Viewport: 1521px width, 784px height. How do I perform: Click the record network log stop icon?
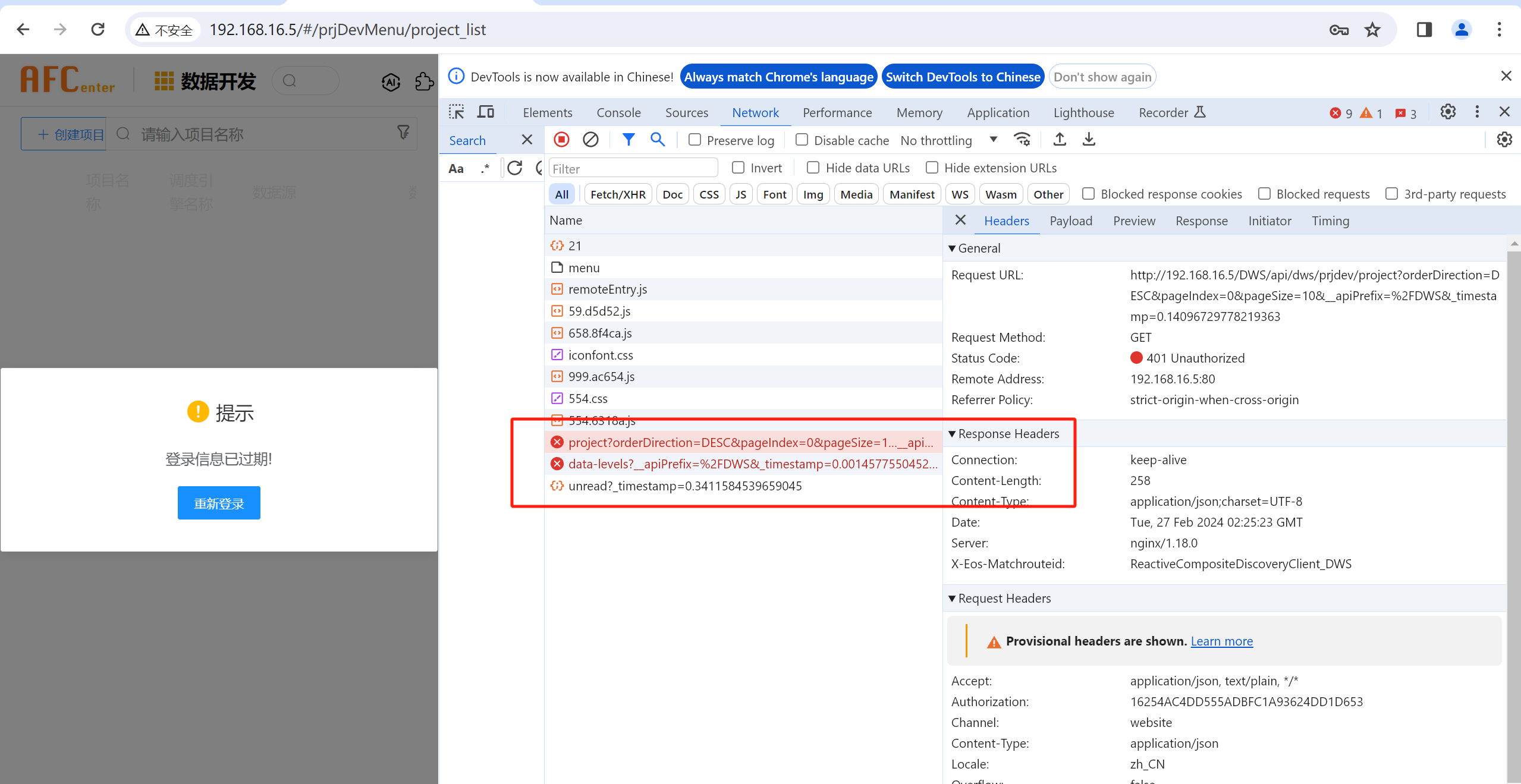click(x=561, y=140)
